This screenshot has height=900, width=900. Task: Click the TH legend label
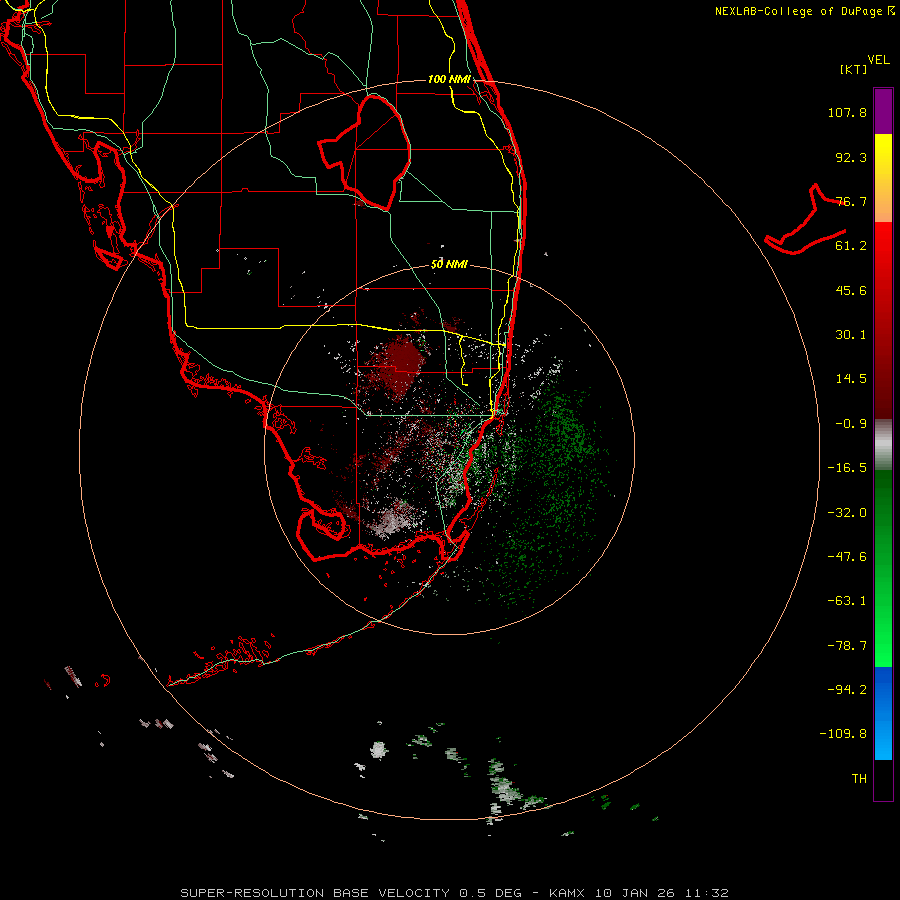(859, 779)
